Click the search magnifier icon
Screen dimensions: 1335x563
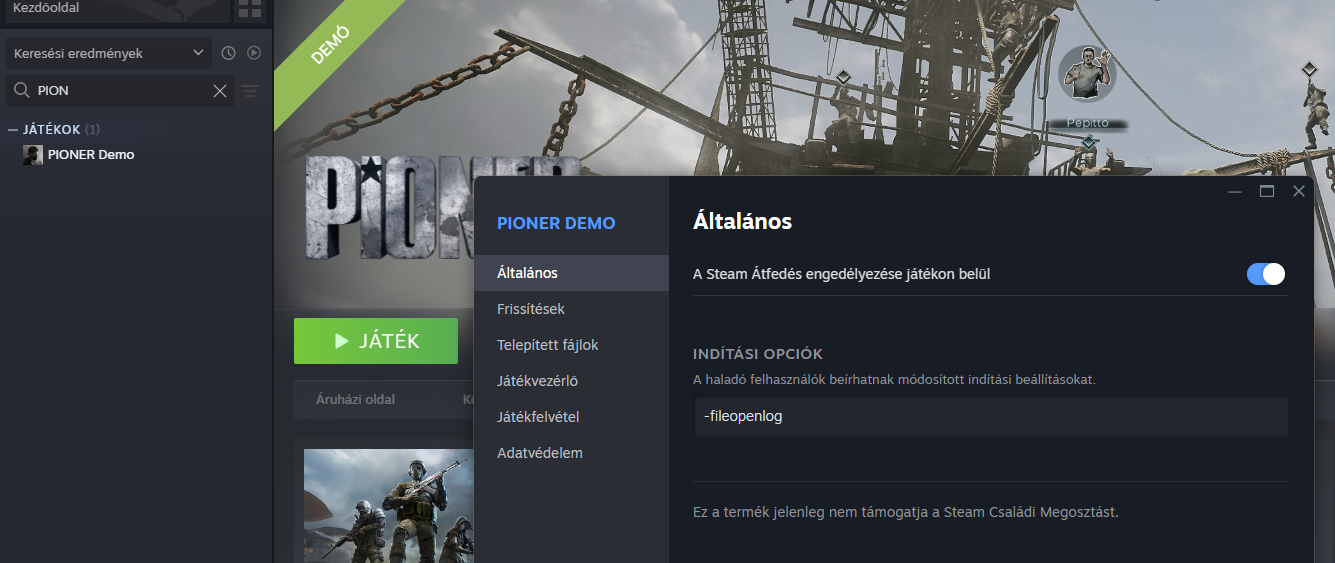tap(21, 91)
